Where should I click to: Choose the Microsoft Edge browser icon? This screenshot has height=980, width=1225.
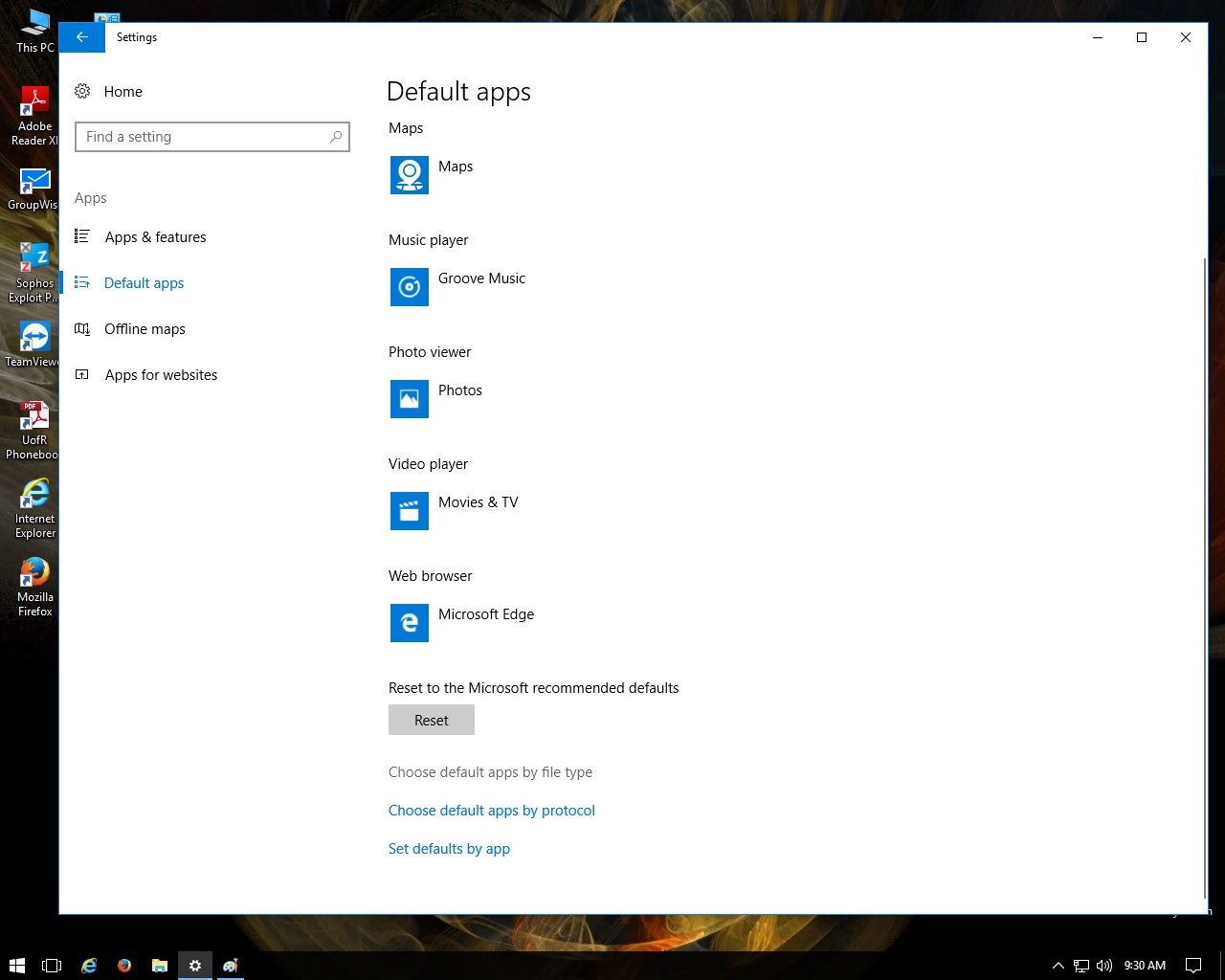tap(409, 623)
